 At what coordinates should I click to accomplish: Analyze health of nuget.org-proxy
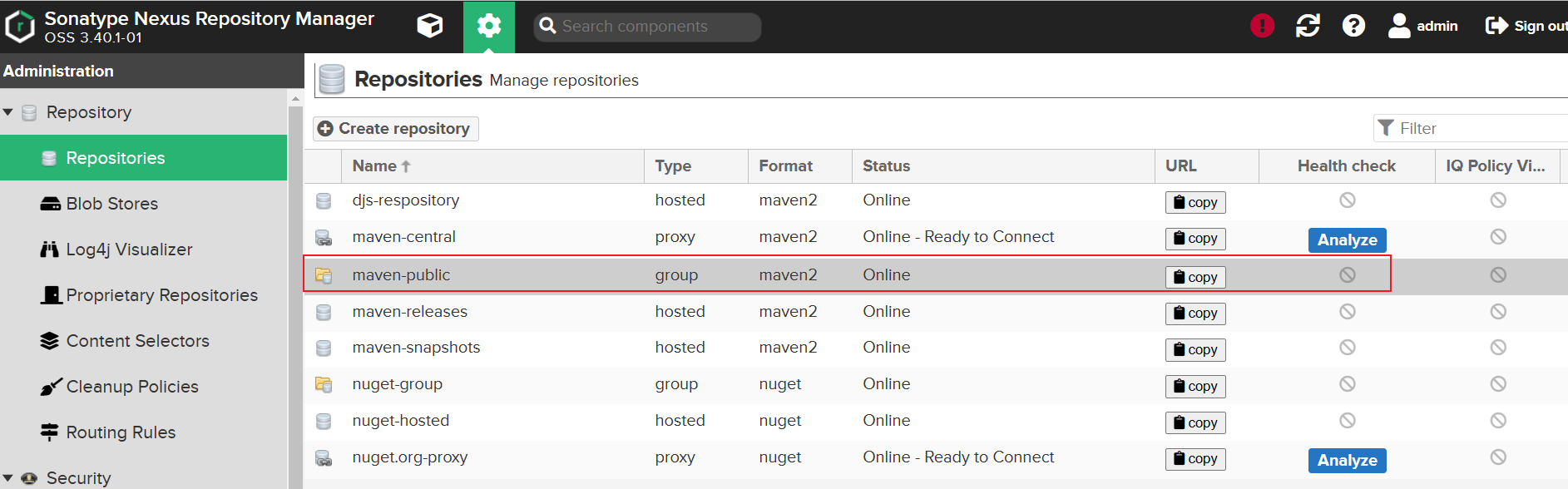[x=1347, y=461]
